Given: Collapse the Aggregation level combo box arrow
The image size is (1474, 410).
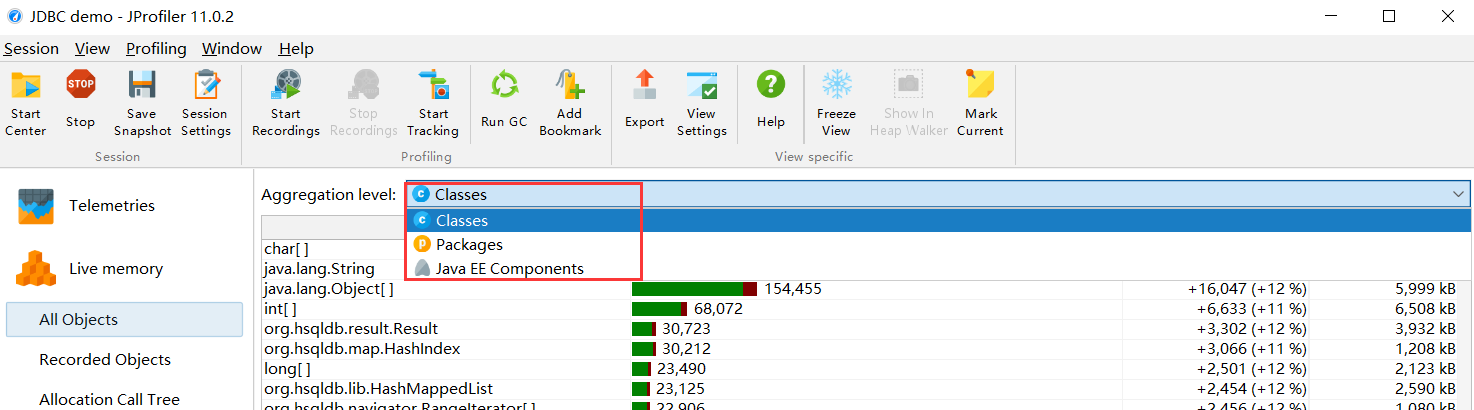Looking at the screenshot, I should point(1457,195).
